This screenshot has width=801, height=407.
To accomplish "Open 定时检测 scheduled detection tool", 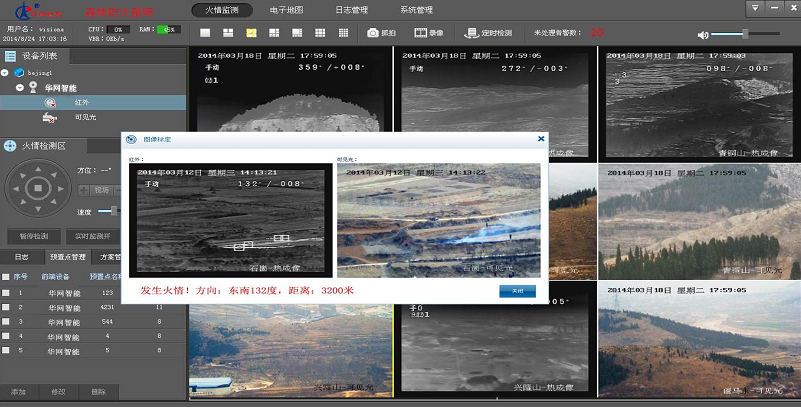I will (x=472, y=33).
